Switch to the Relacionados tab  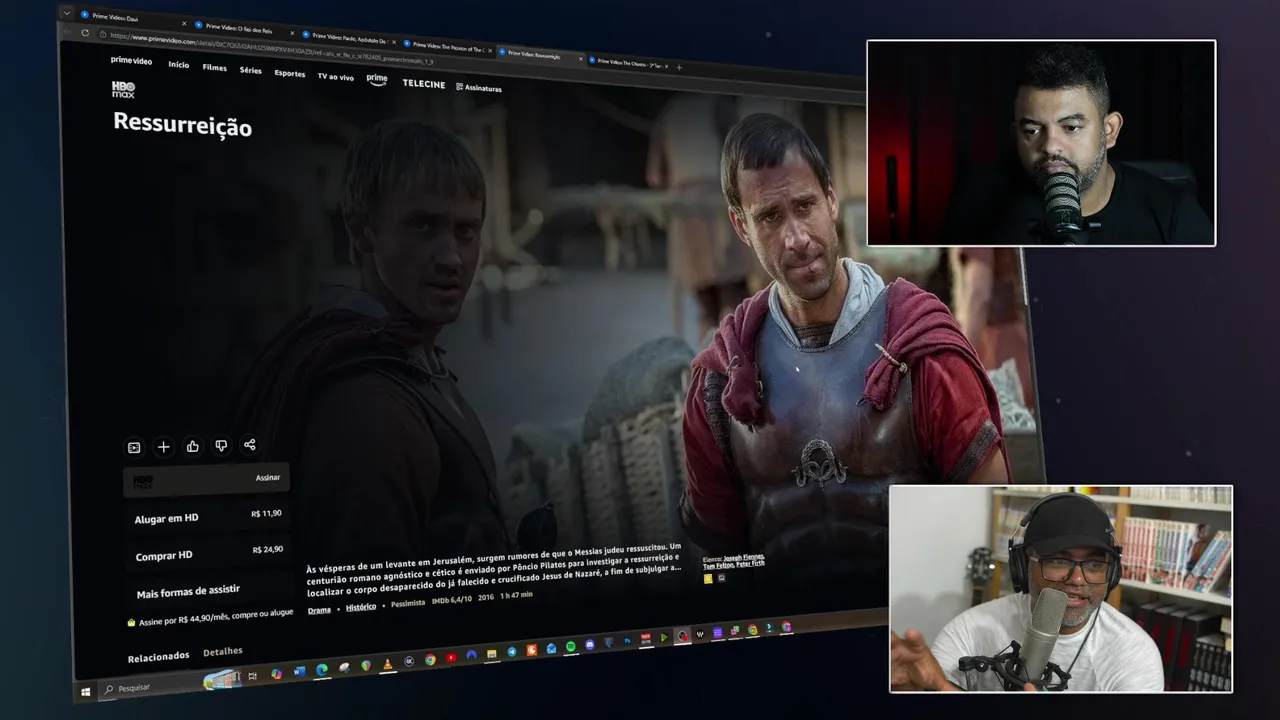point(158,657)
